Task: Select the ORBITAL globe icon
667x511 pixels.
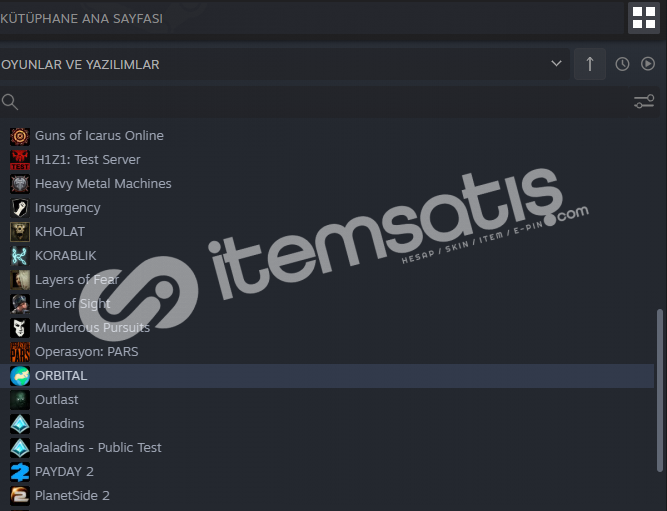Action: point(20,376)
